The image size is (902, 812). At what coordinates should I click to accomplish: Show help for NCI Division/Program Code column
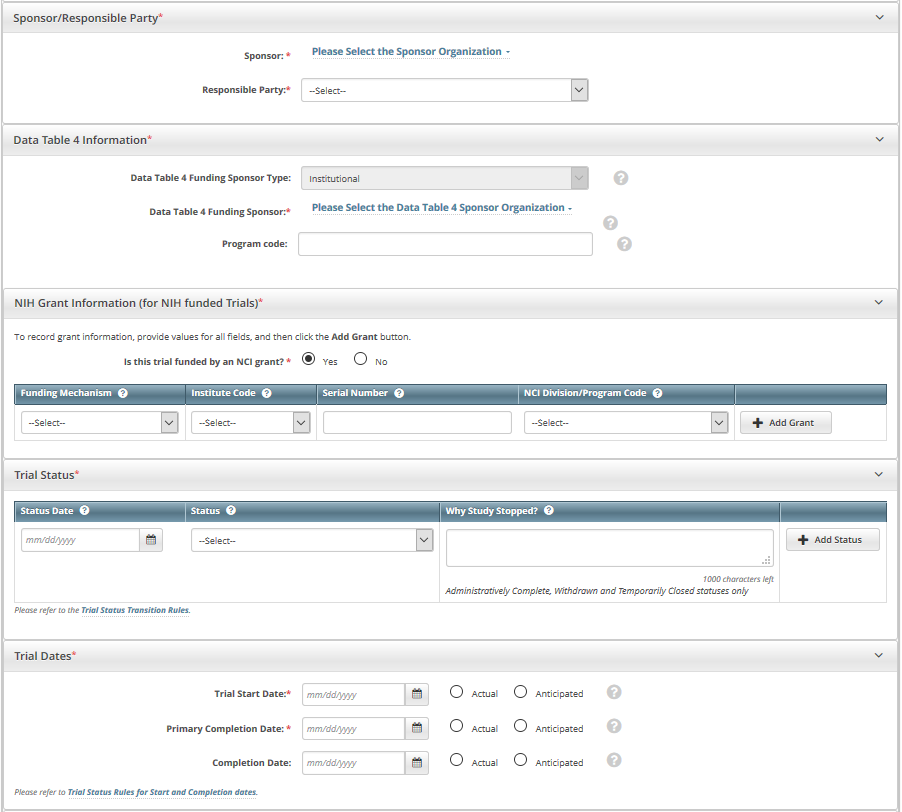click(658, 393)
